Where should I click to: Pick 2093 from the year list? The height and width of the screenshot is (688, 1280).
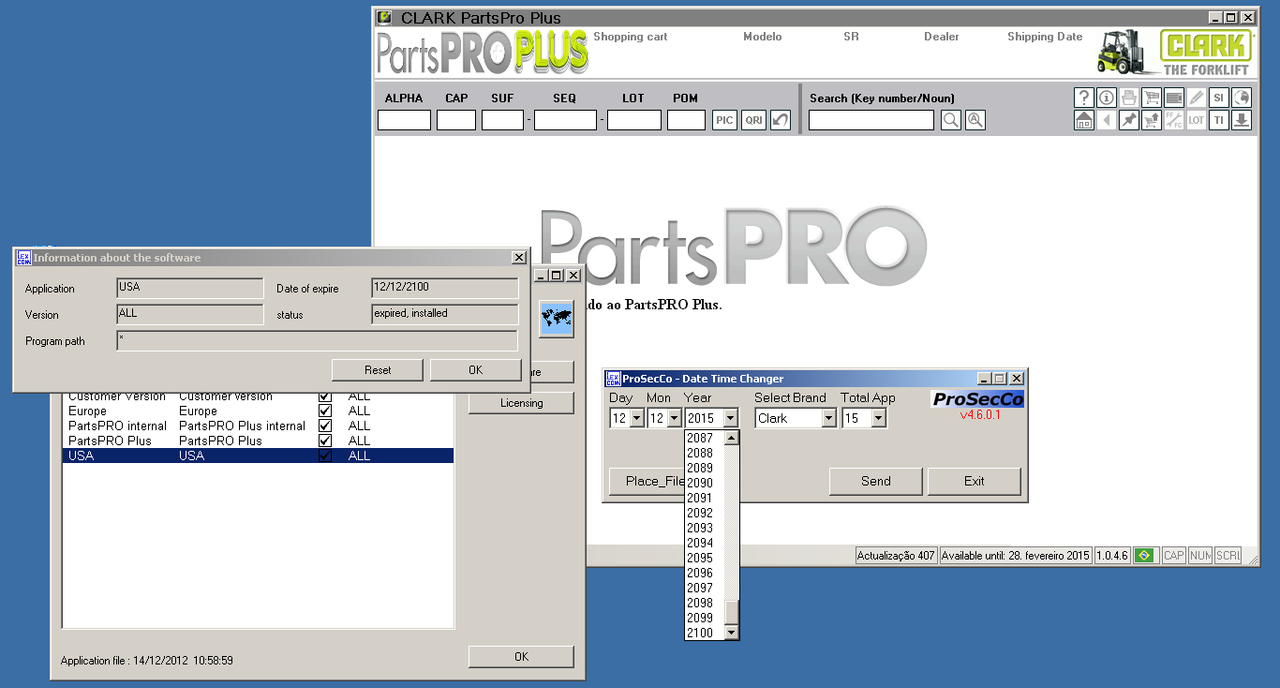tap(700, 528)
